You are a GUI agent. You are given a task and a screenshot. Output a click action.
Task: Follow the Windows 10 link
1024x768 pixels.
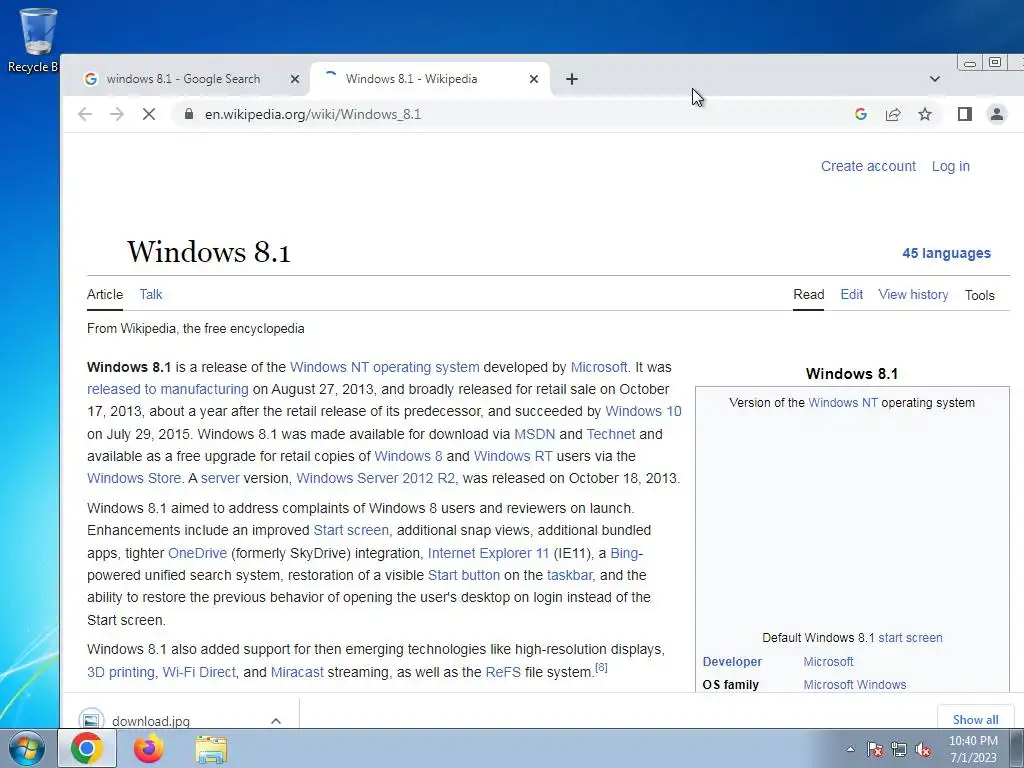[x=643, y=411]
